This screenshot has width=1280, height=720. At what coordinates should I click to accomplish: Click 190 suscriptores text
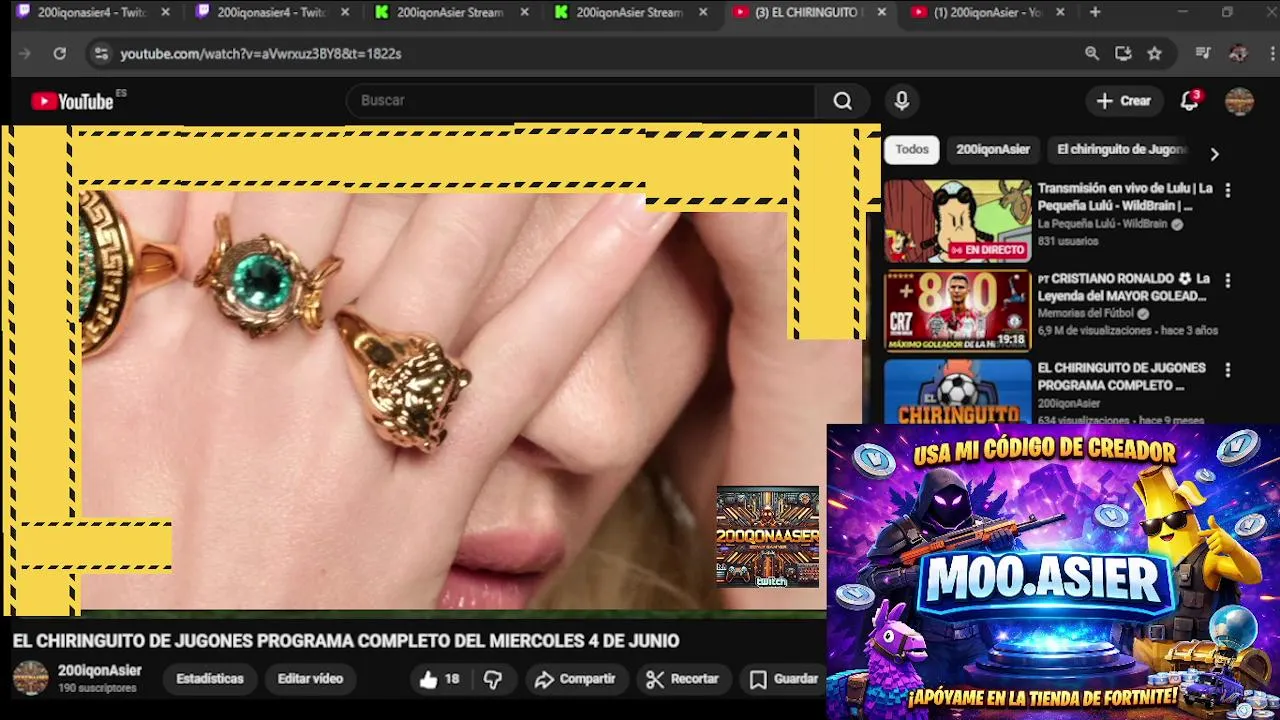click(x=97, y=689)
